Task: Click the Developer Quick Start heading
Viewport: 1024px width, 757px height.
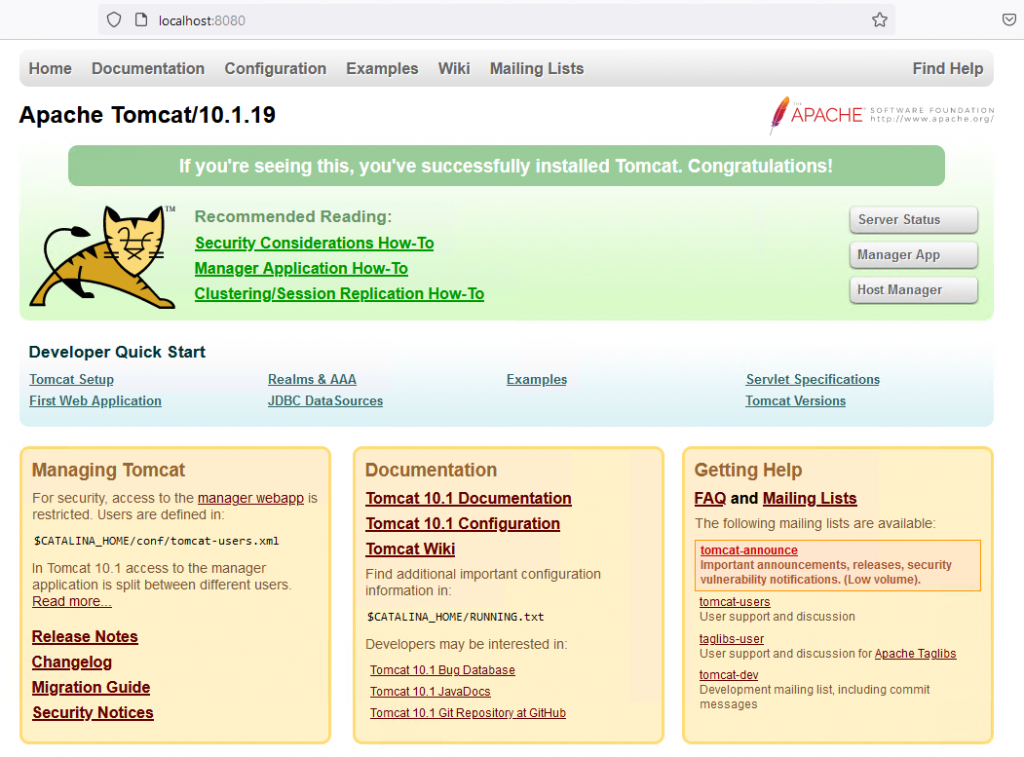Action: point(117,352)
